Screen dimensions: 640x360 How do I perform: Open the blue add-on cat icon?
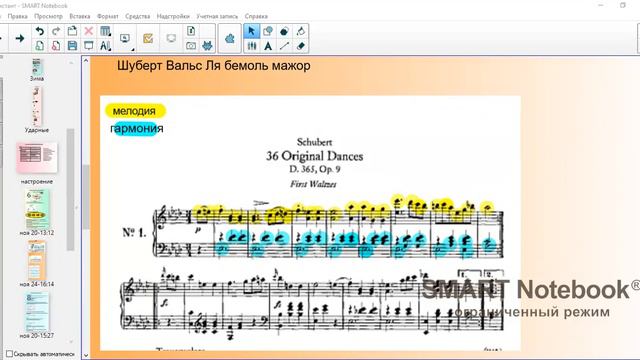207,46
